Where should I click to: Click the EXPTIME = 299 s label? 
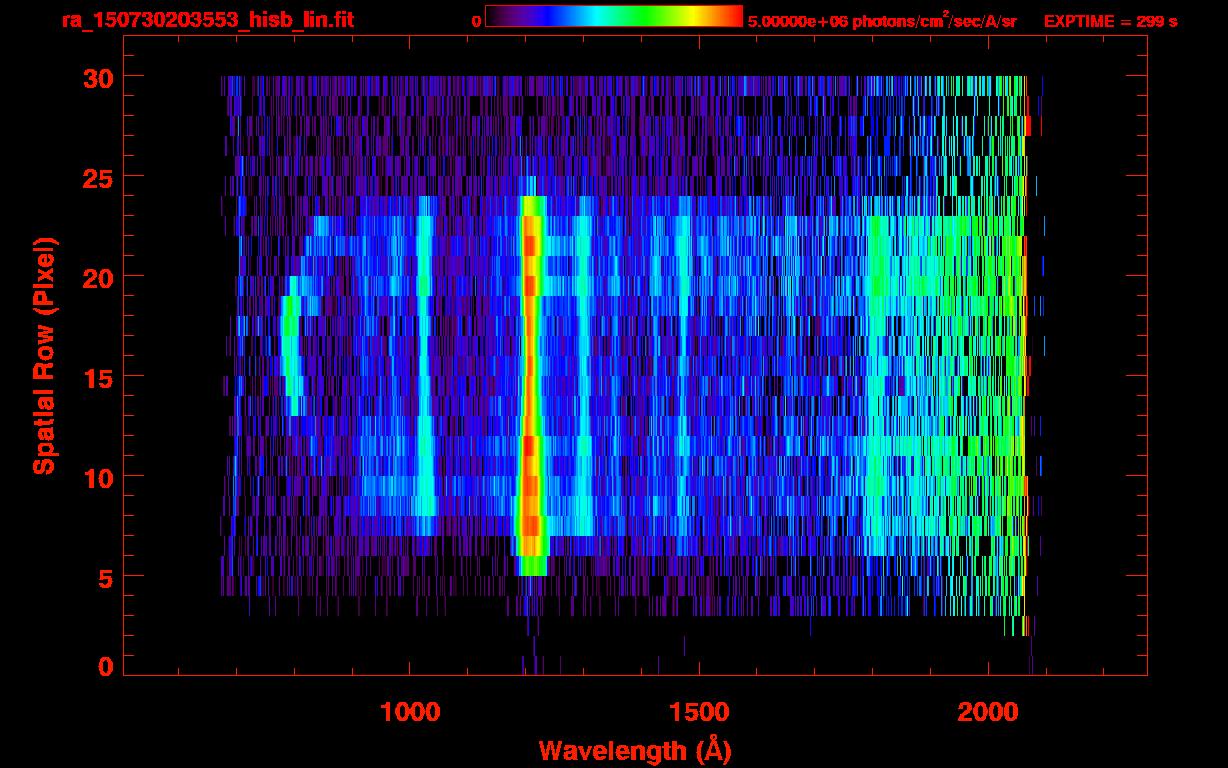pyautogui.click(x=1110, y=21)
